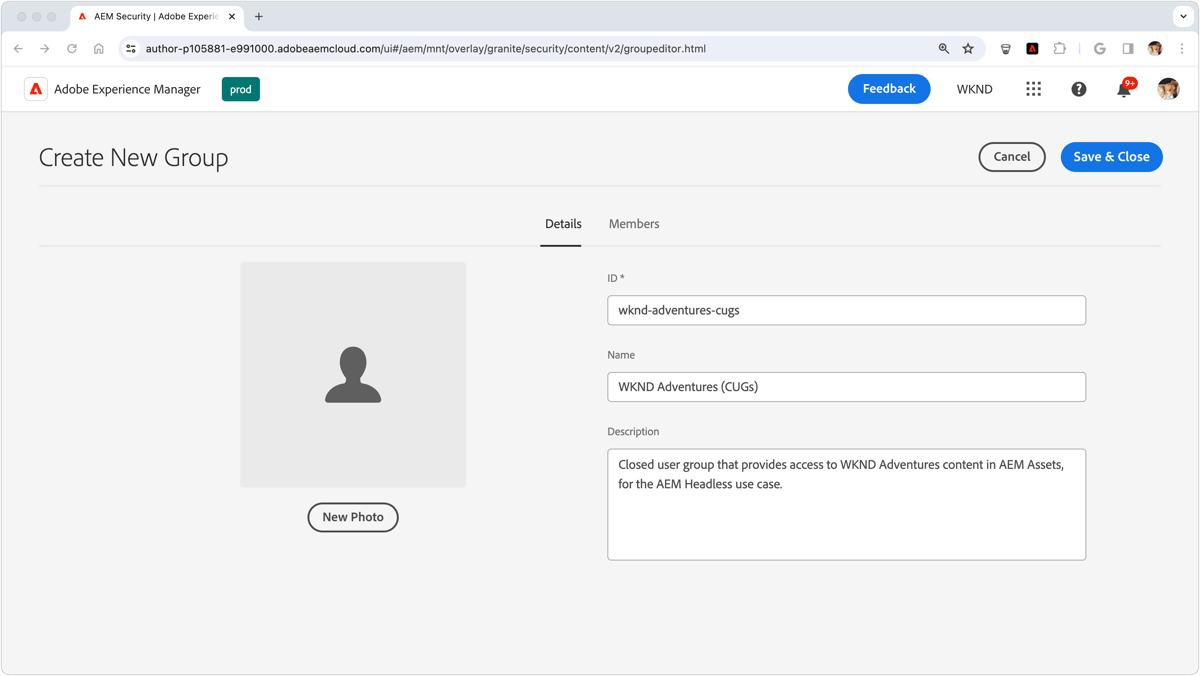Click the prod environment badge
The height and width of the screenshot is (676, 1200).
pos(240,89)
